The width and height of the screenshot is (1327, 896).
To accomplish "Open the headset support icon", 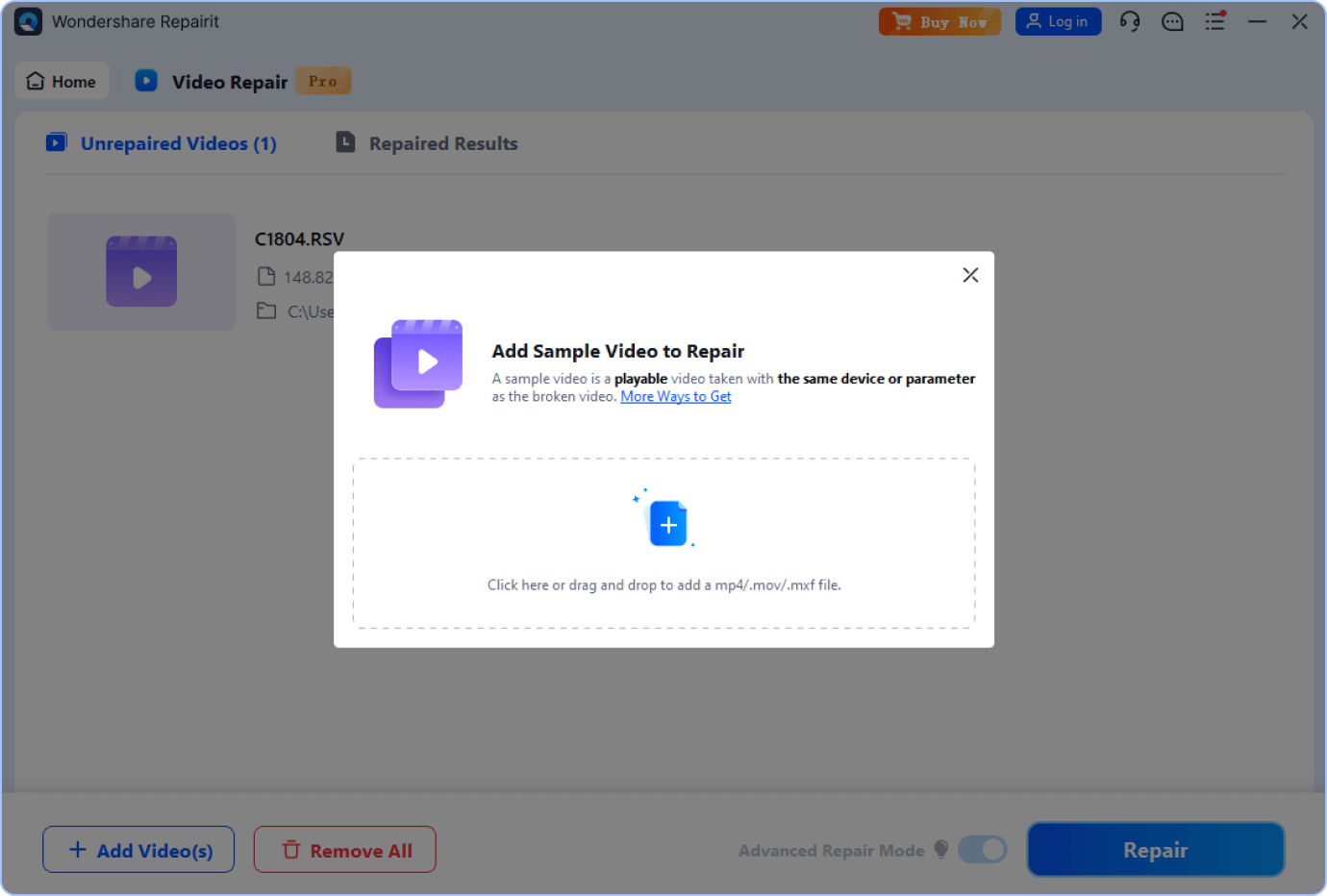I will (x=1130, y=21).
